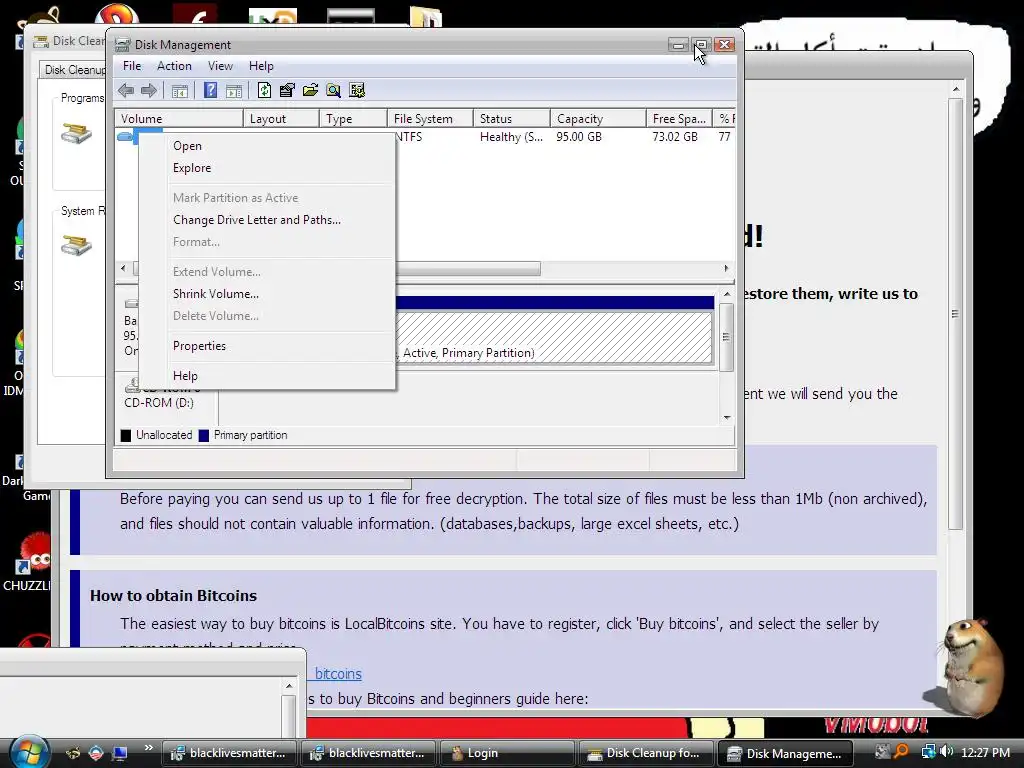Click the settings toolbar icon at end

pos(357,90)
